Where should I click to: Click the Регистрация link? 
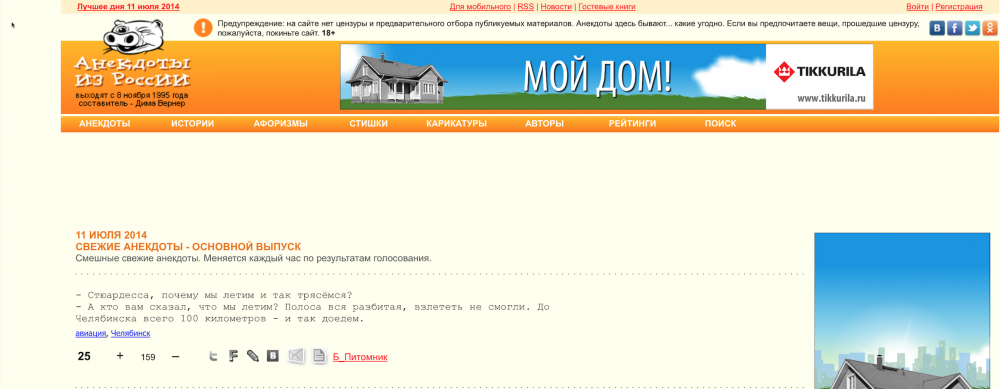(x=959, y=7)
